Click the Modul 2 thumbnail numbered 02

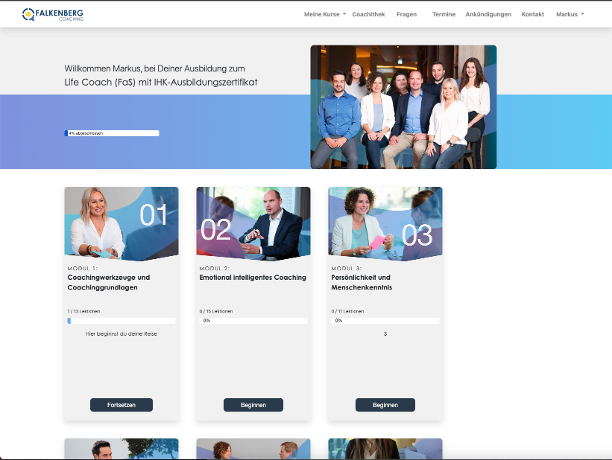[x=253, y=222]
